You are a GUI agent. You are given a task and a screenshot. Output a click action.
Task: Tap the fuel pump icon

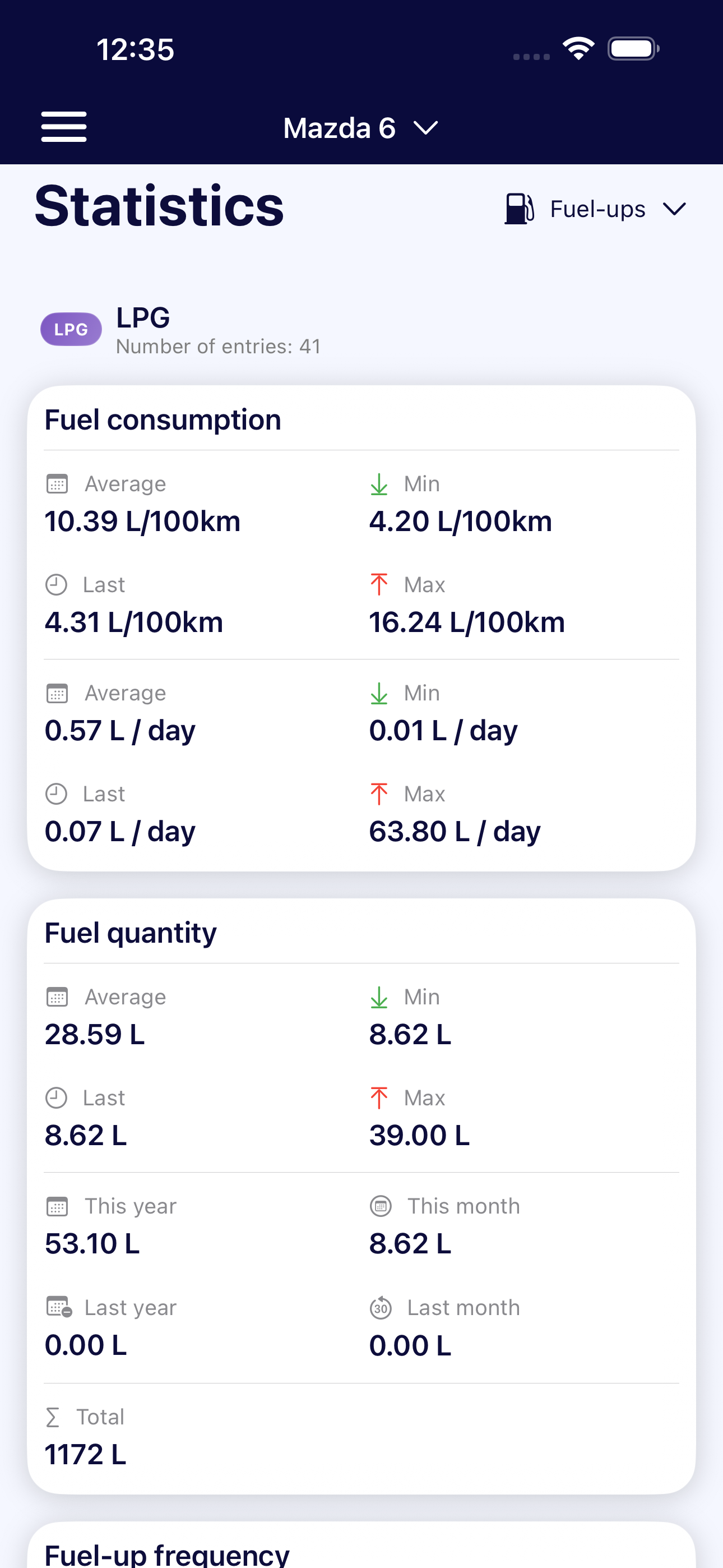coord(519,209)
